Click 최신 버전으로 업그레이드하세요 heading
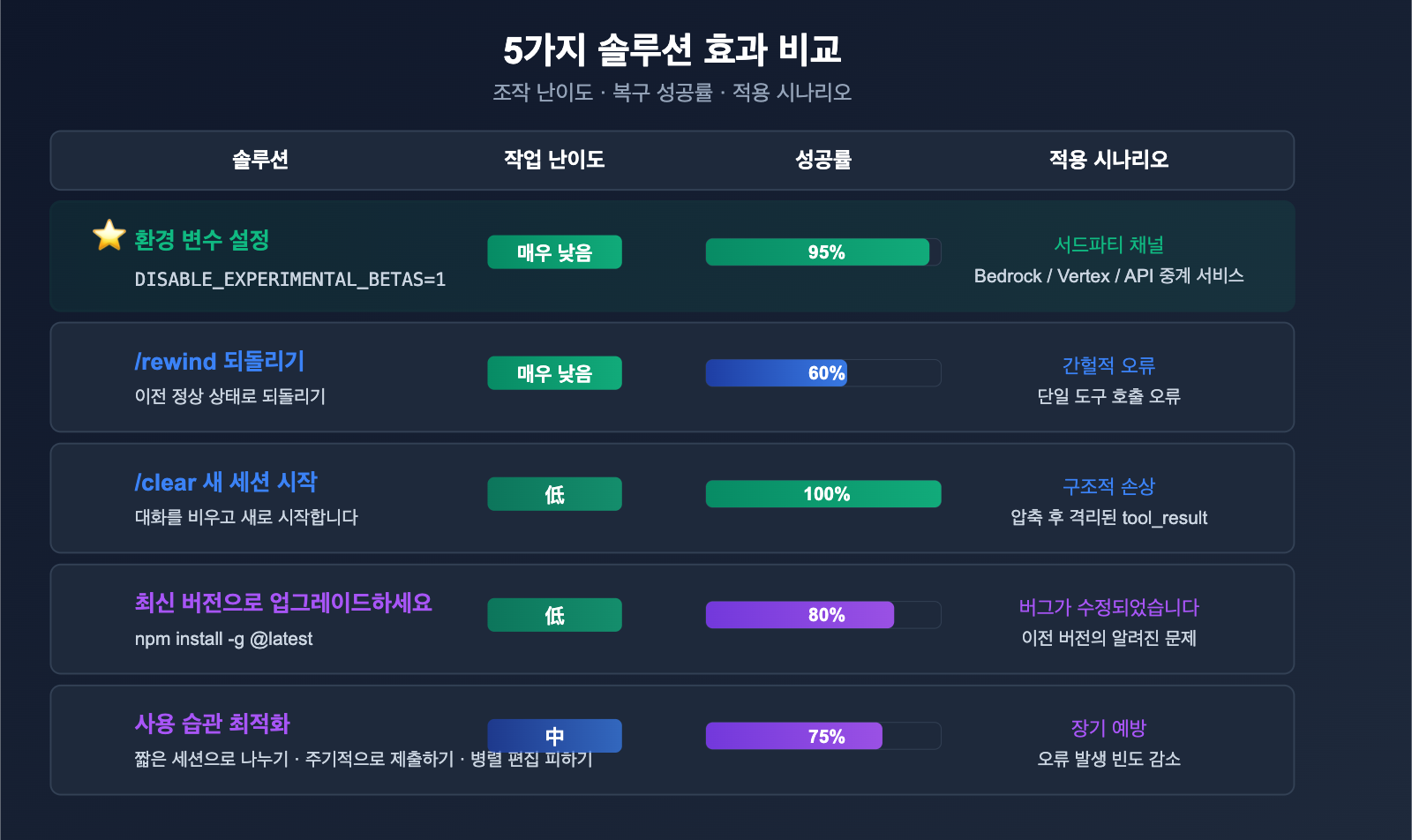Screen dimensions: 1412x840 pyautogui.click(x=283, y=604)
